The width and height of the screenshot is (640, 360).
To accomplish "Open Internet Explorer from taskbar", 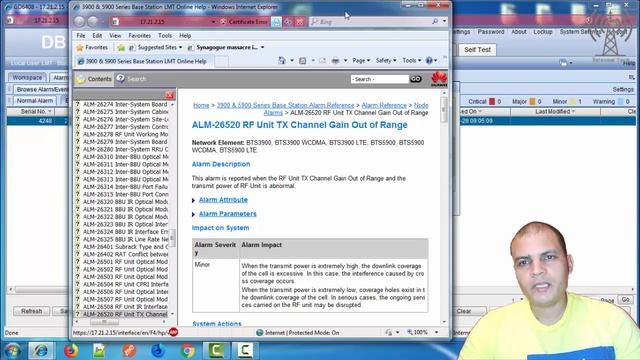I will click(40, 351).
